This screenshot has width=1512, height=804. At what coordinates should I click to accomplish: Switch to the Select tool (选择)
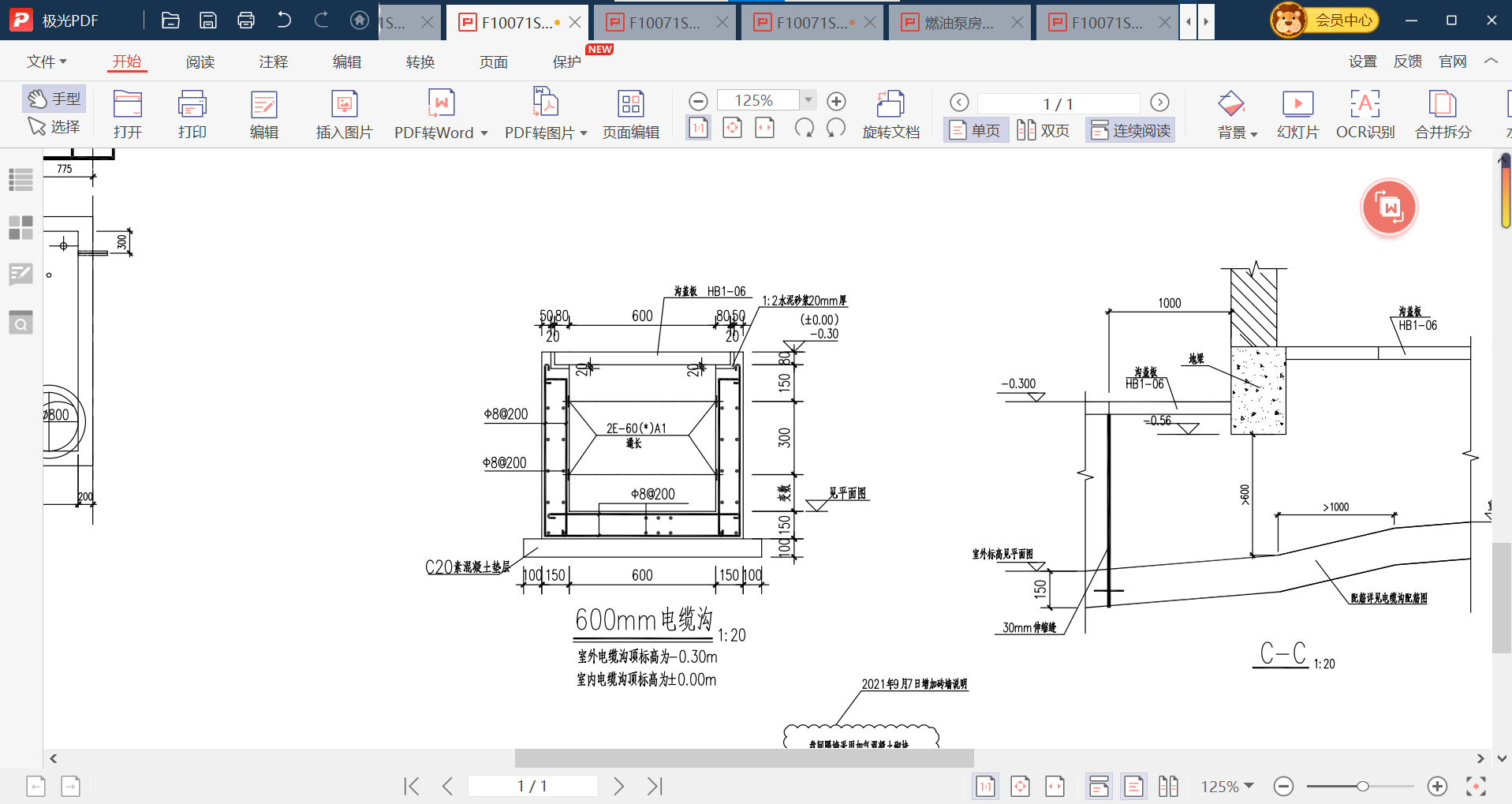pos(54,126)
